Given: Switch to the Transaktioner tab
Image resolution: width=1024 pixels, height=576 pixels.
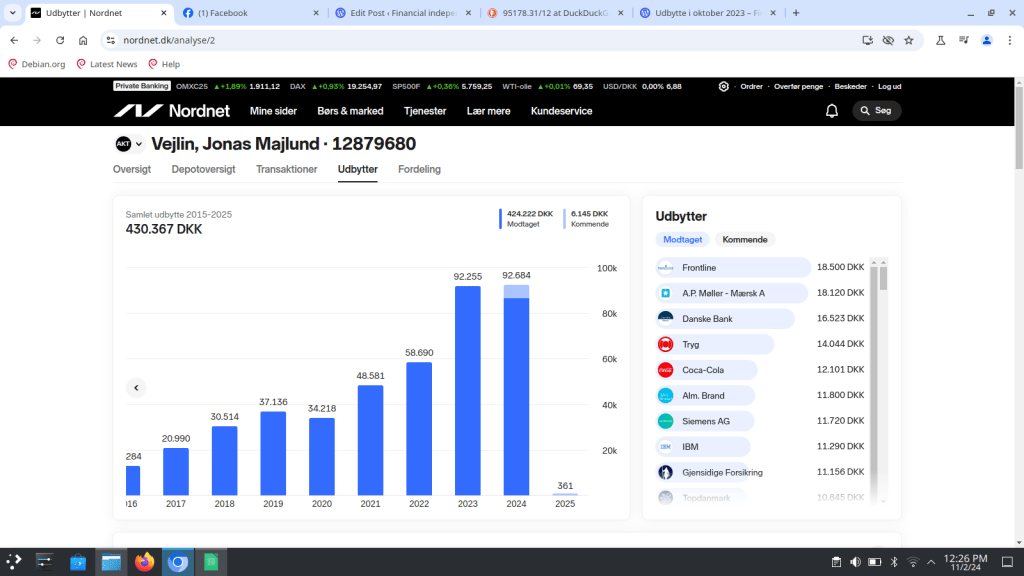Looking at the screenshot, I should (286, 169).
